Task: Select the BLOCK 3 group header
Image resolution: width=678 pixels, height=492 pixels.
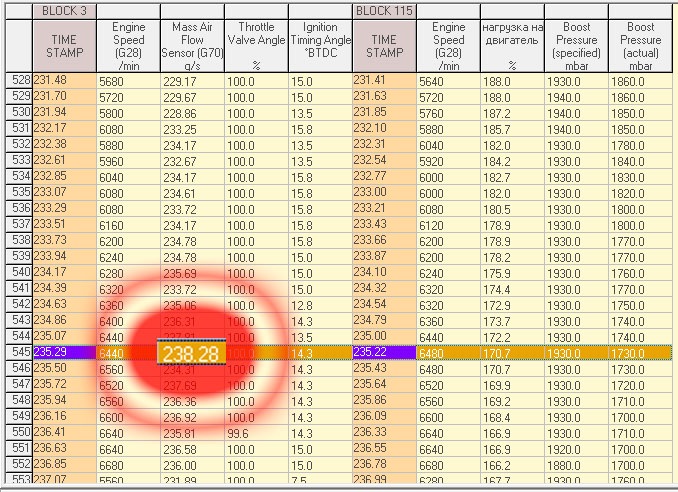Action: (x=64, y=11)
